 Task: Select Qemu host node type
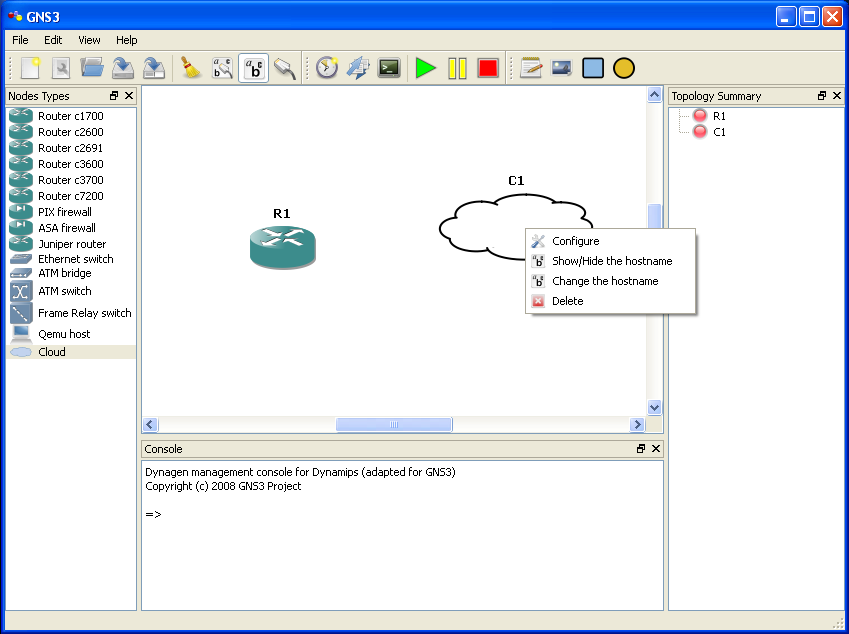(x=71, y=334)
